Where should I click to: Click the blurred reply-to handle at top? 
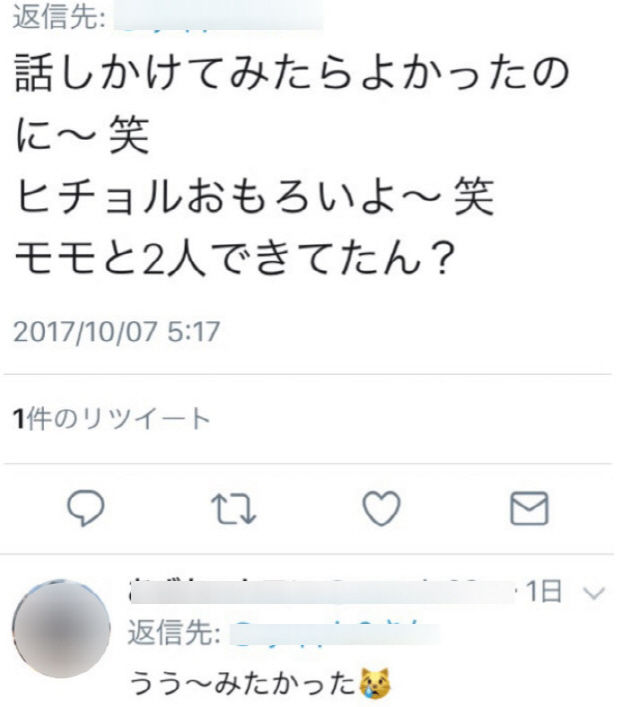(x=218, y=17)
